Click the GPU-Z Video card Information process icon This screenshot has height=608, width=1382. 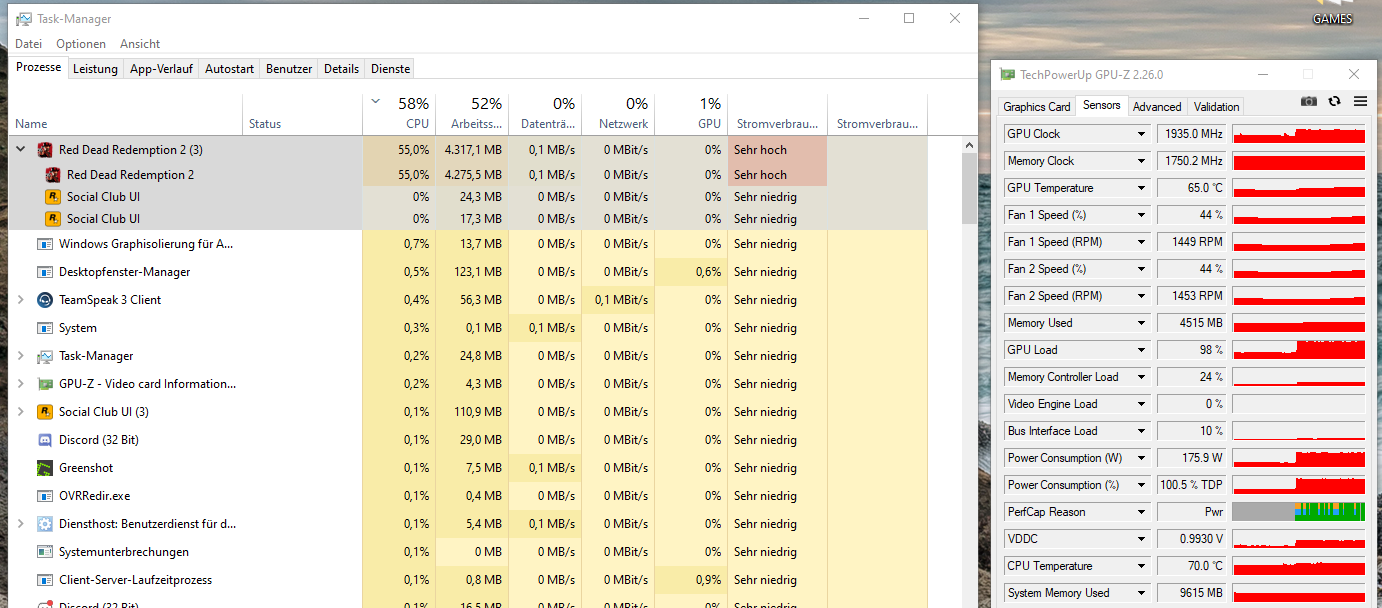(x=45, y=384)
